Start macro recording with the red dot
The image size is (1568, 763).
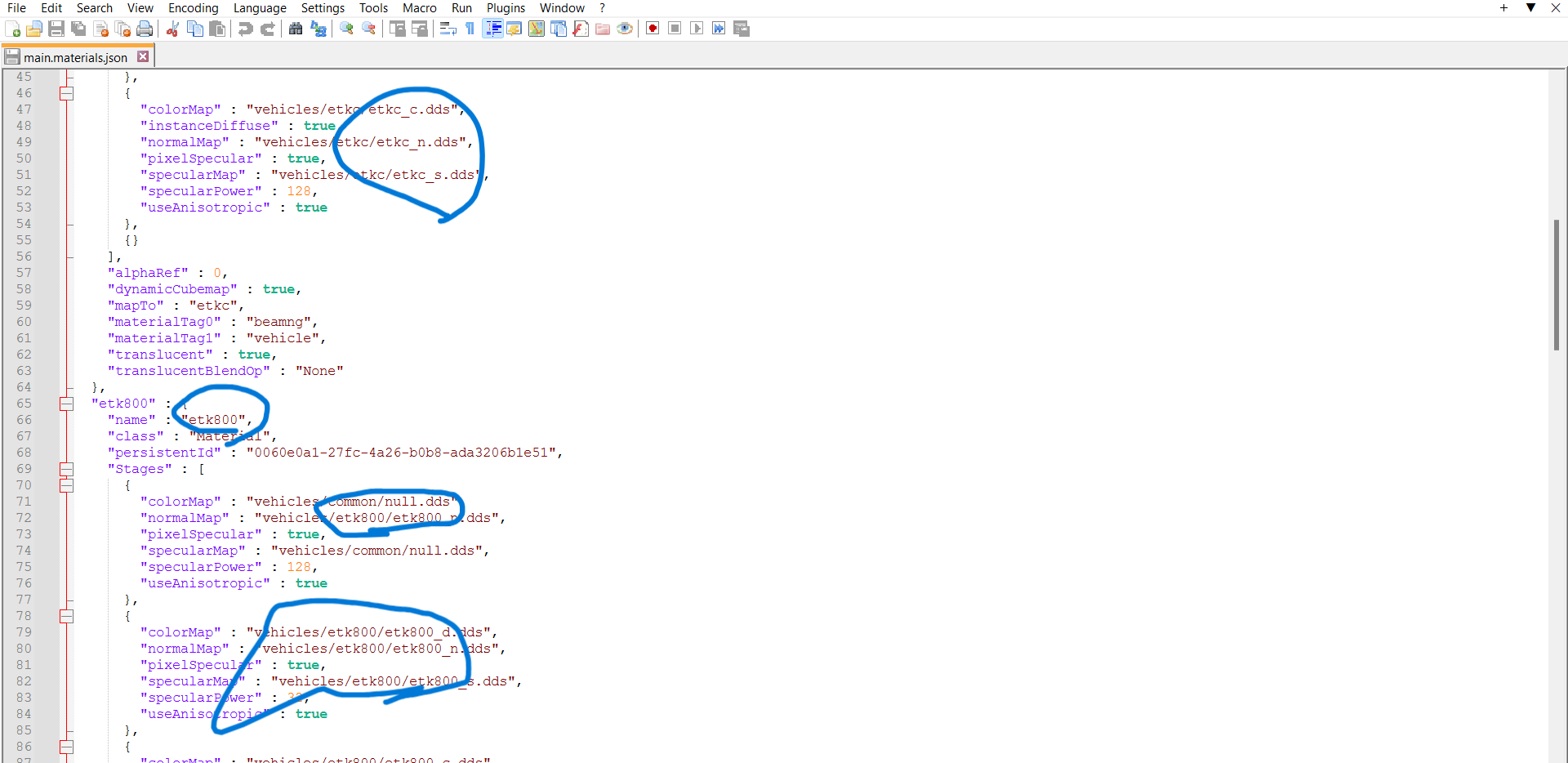point(653,29)
